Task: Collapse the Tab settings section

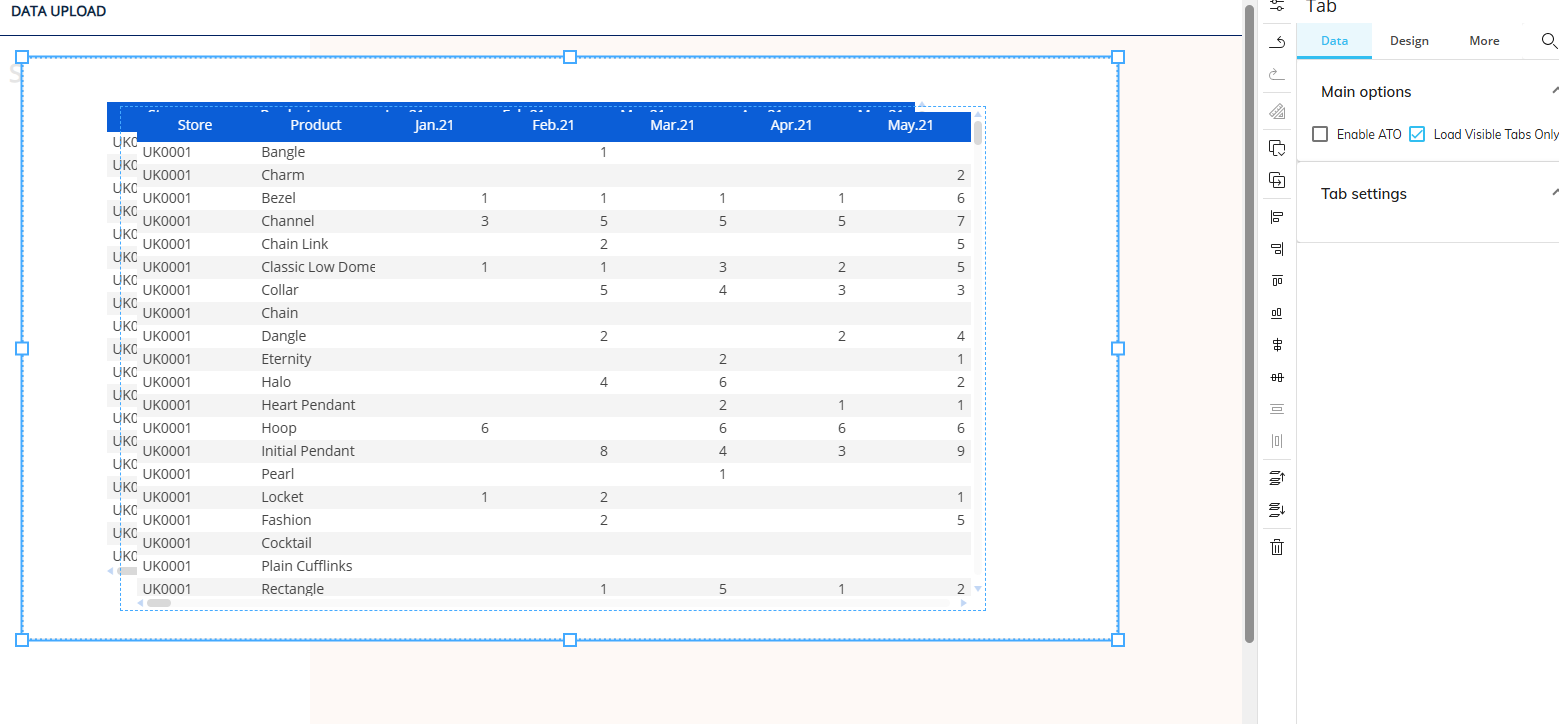Action: [x=1554, y=193]
